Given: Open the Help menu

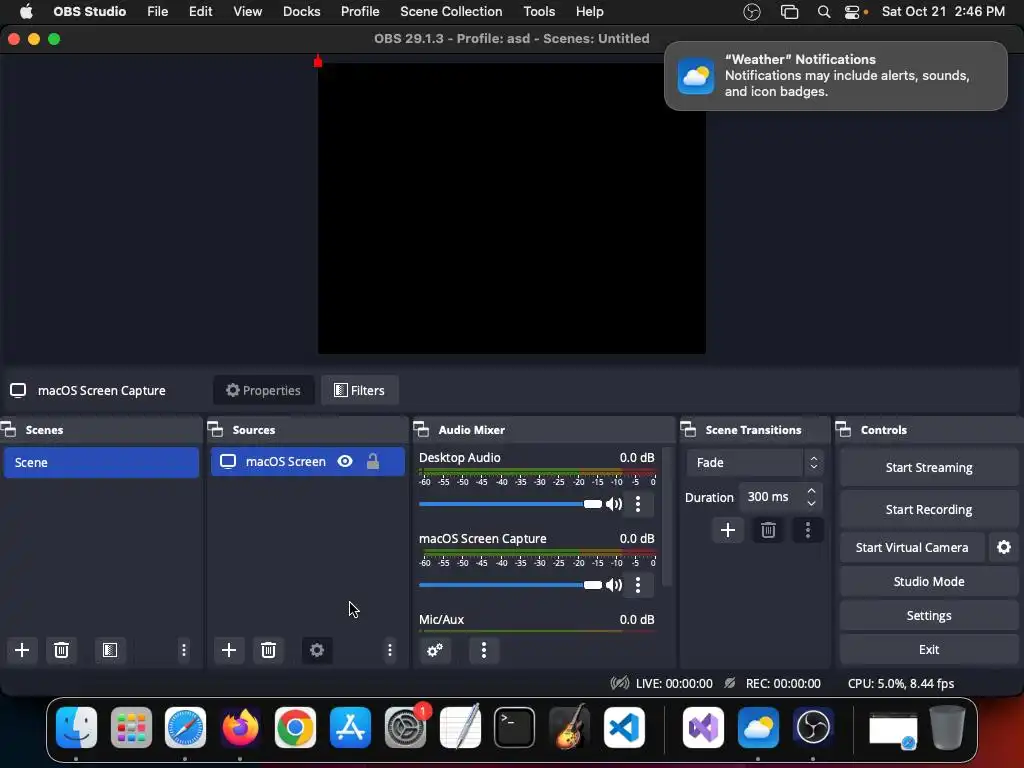Looking at the screenshot, I should [x=589, y=12].
